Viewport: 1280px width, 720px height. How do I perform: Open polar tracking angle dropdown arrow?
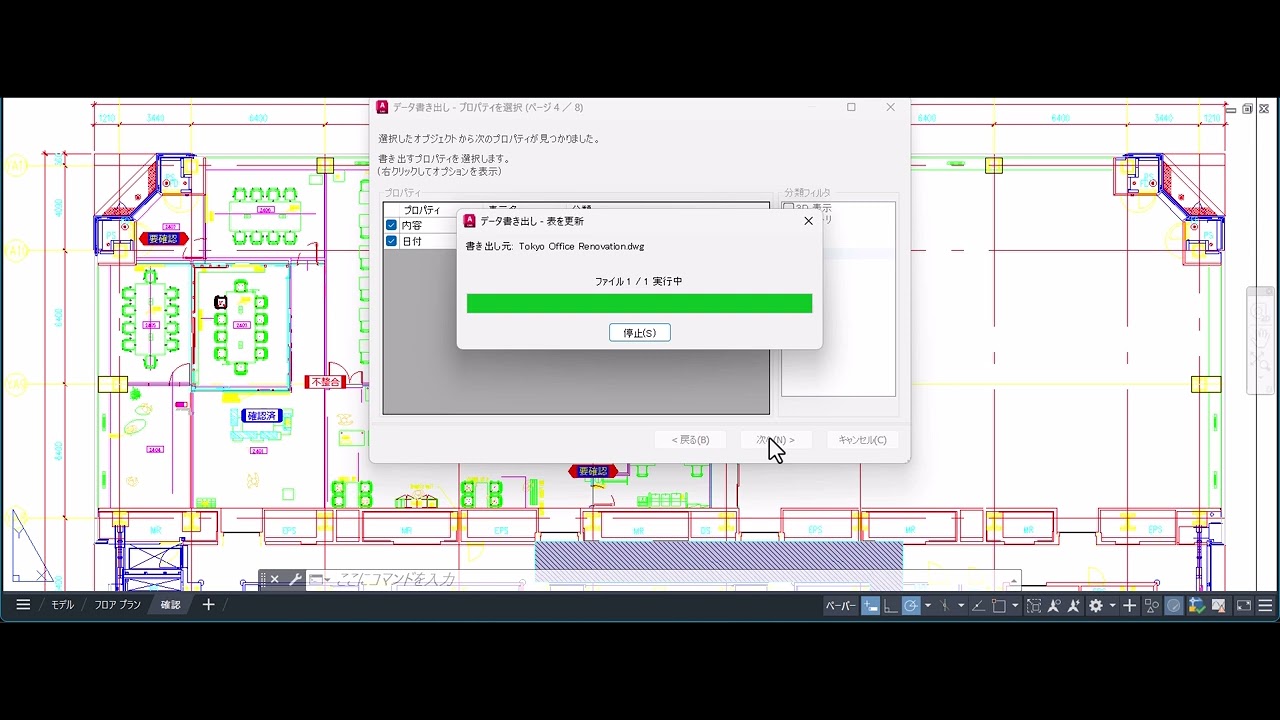[x=928, y=606]
